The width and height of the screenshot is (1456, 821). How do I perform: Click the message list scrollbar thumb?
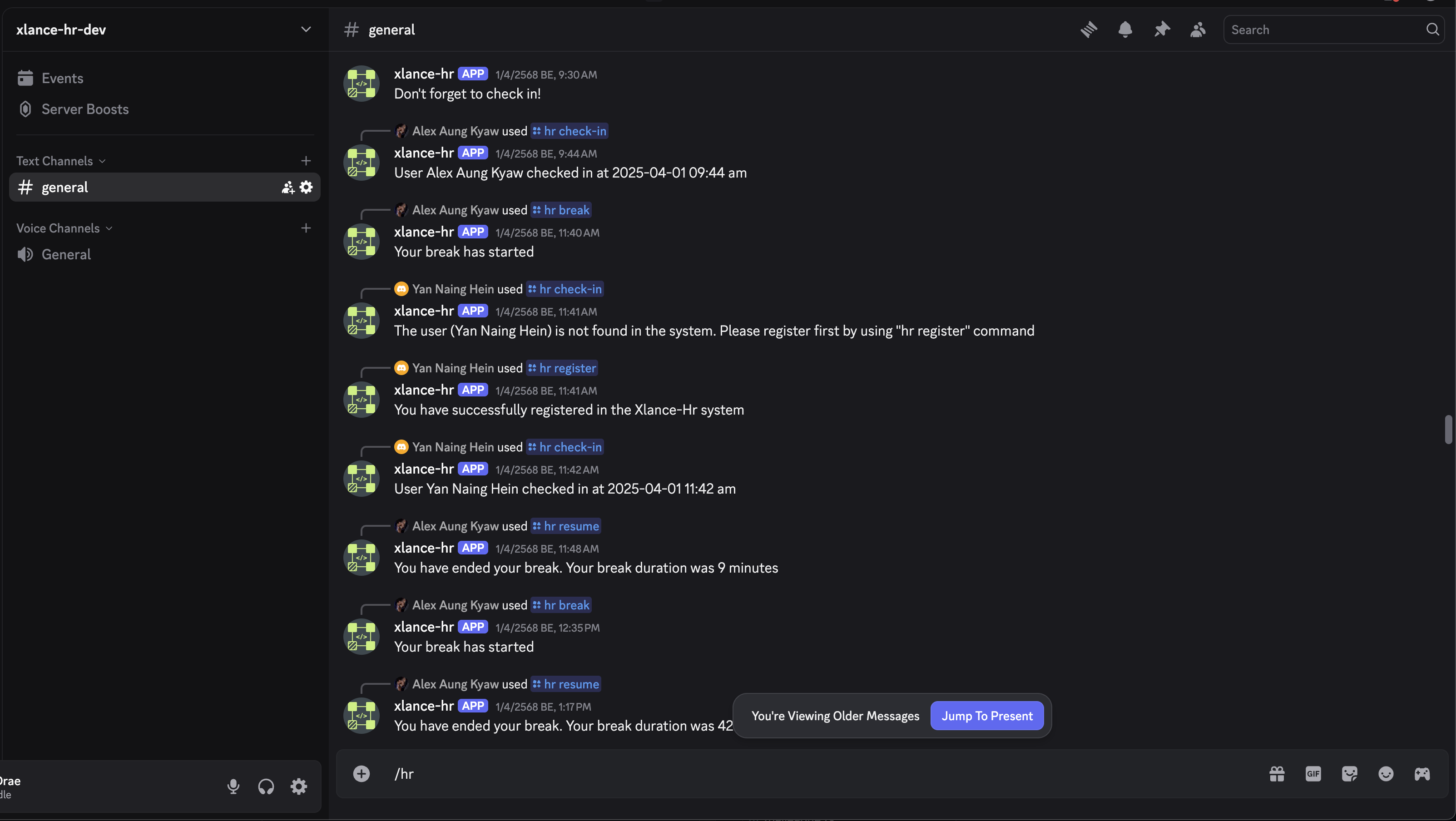1448,430
